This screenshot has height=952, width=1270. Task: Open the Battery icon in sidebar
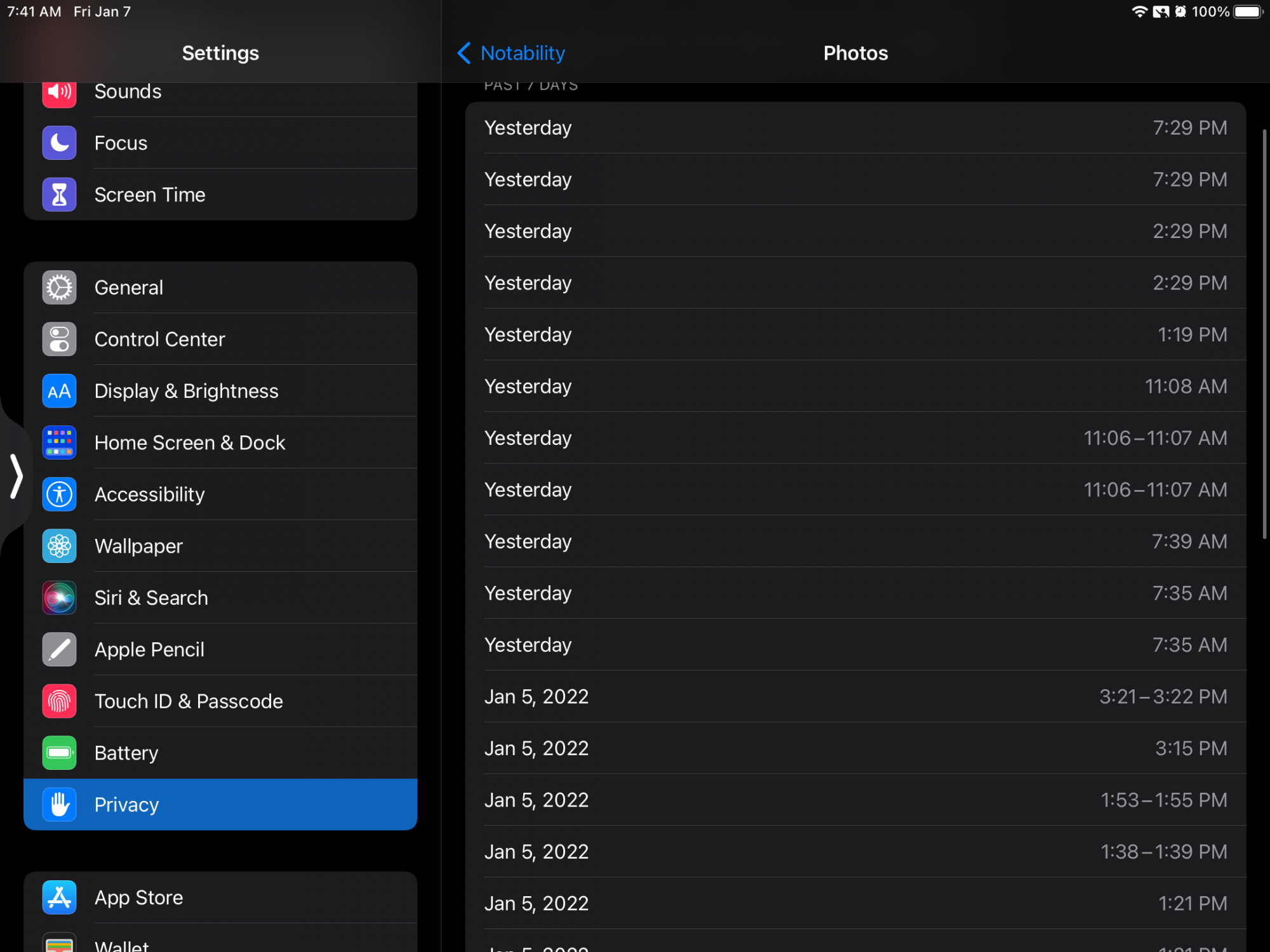59,753
